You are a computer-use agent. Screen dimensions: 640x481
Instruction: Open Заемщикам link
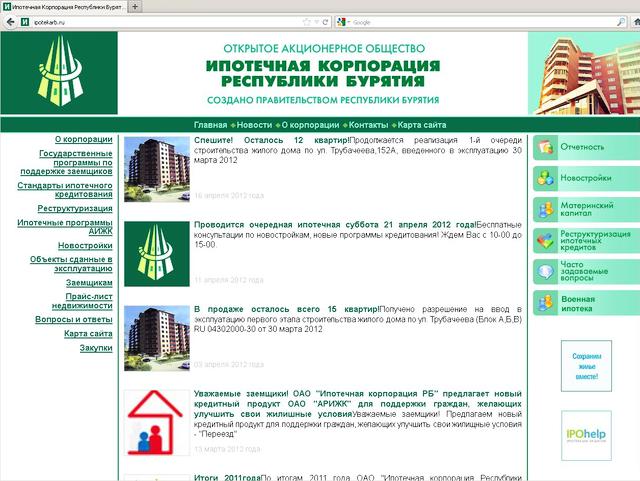89,283
